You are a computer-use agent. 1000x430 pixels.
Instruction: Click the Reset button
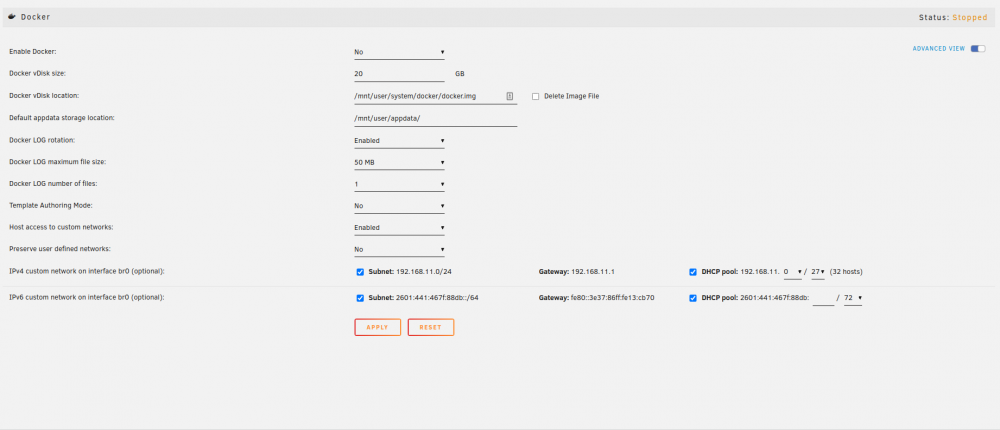(430, 327)
